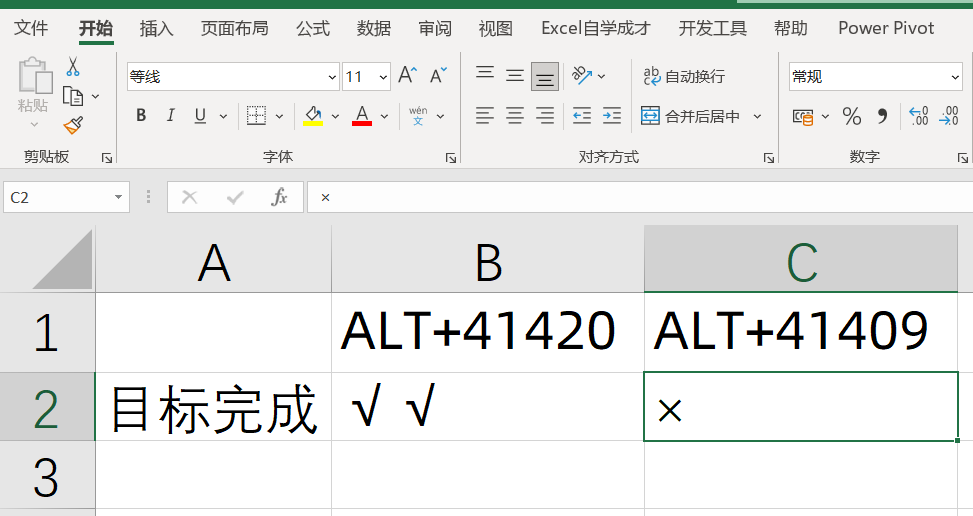Apply percent style
The height and width of the screenshot is (516, 973).
(x=852, y=116)
